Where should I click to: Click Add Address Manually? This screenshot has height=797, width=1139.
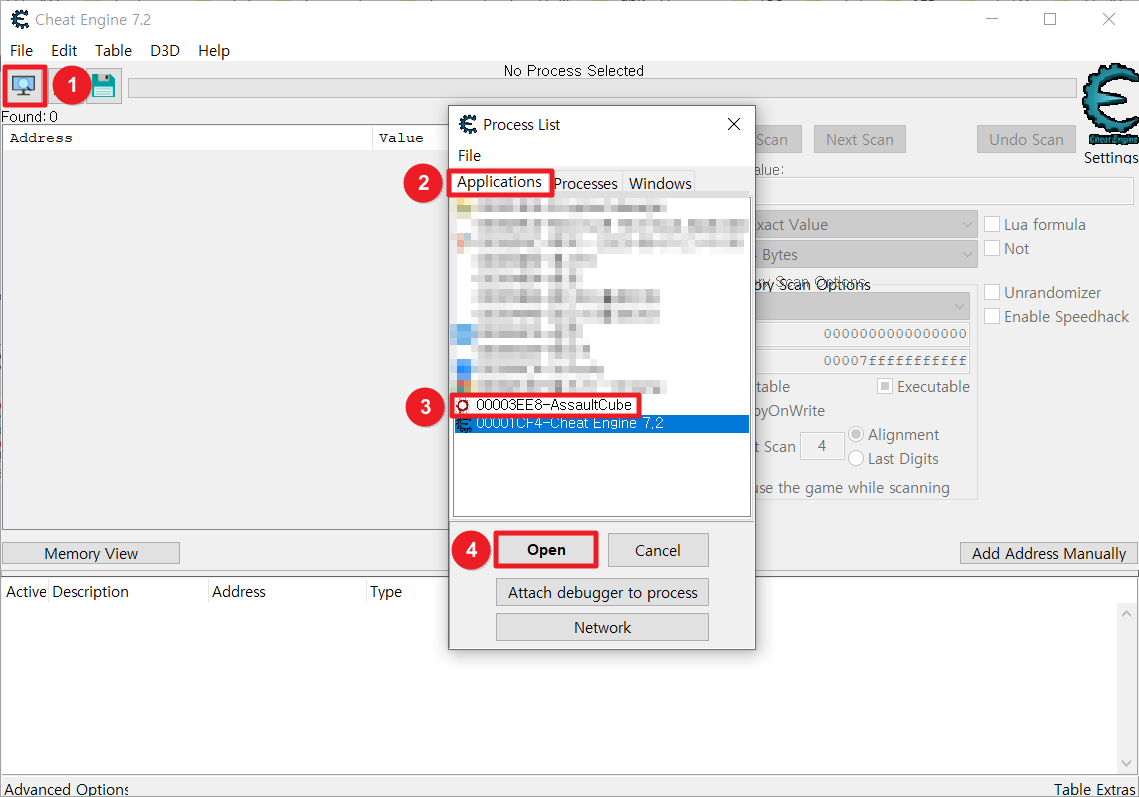pos(1048,554)
